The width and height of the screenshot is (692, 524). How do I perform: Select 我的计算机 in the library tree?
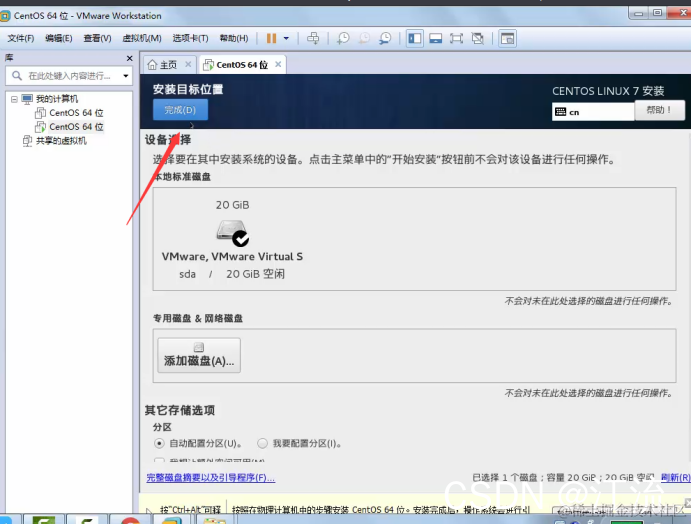56,99
